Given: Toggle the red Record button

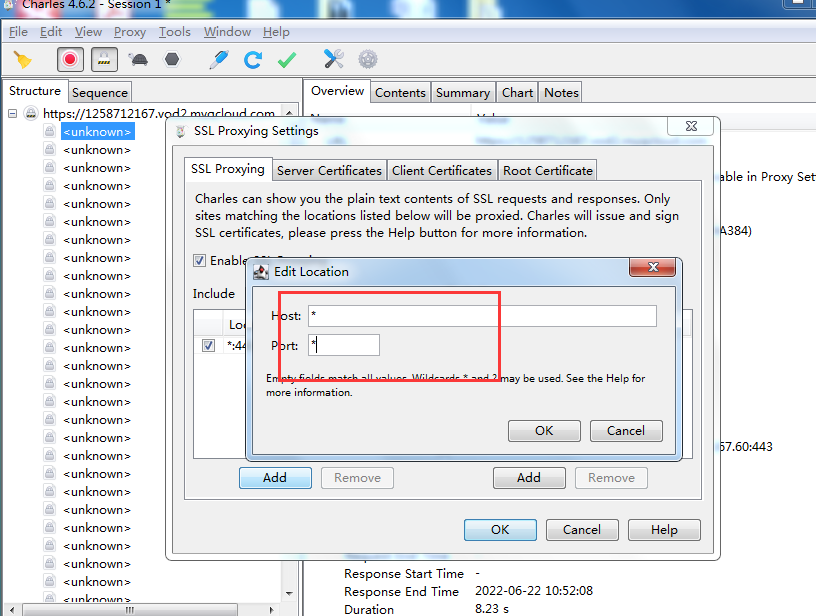Looking at the screenshot, I should [70, 60].
